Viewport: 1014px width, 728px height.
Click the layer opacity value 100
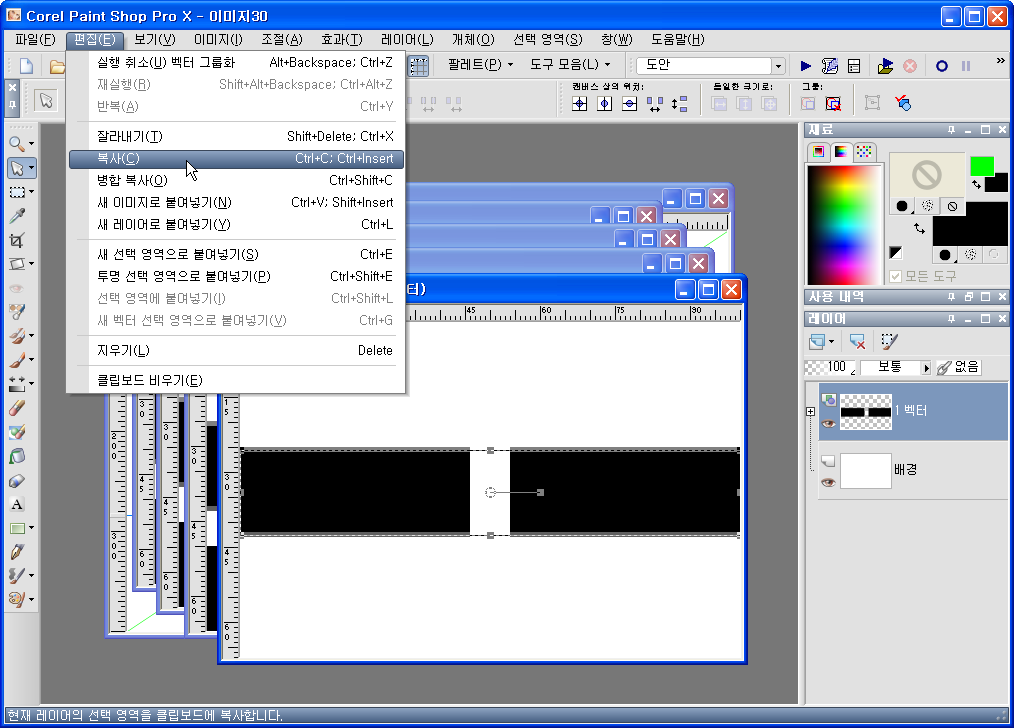[838, 367]
